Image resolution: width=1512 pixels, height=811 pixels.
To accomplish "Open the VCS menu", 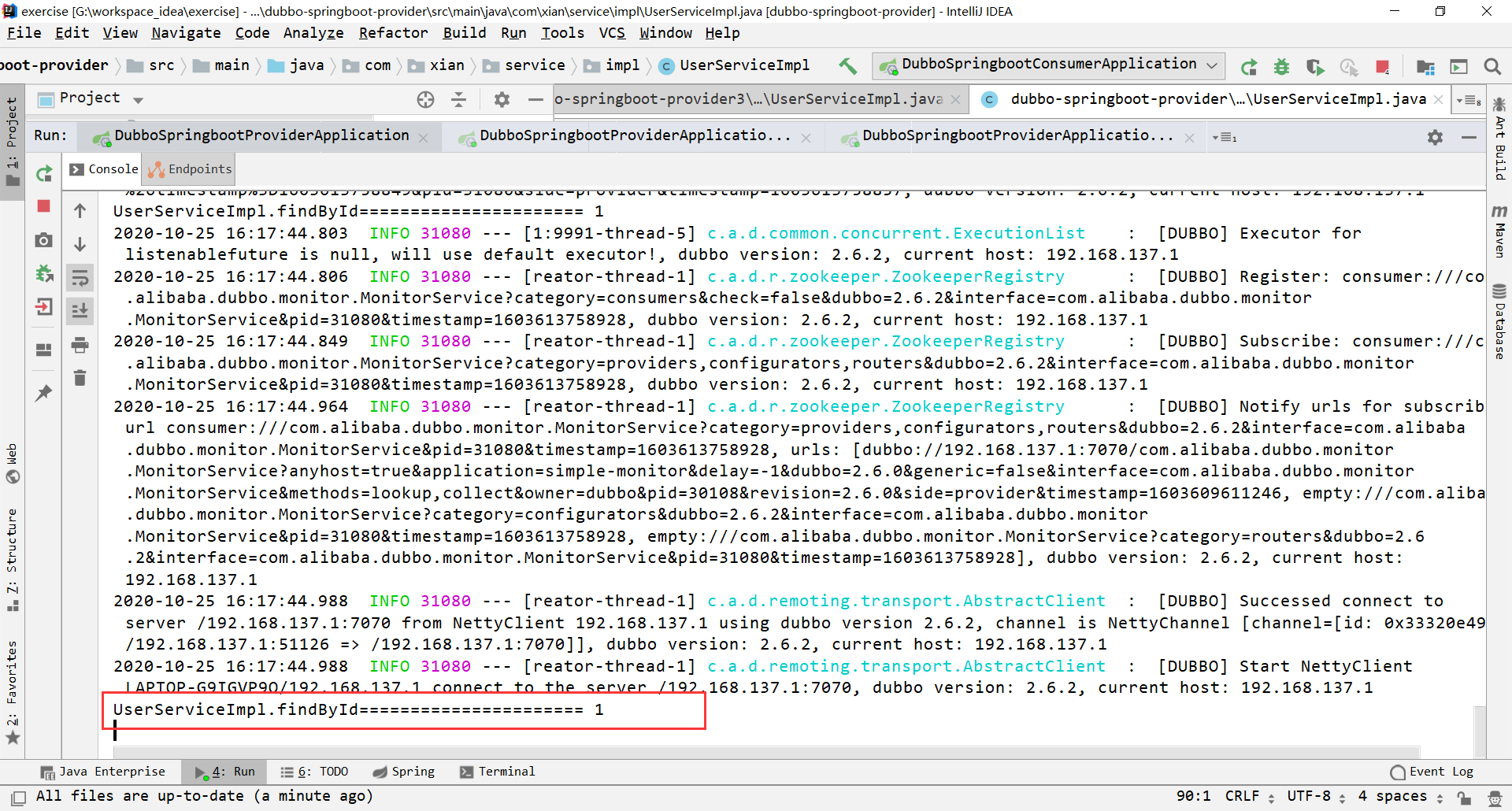I will click(612, 33).
